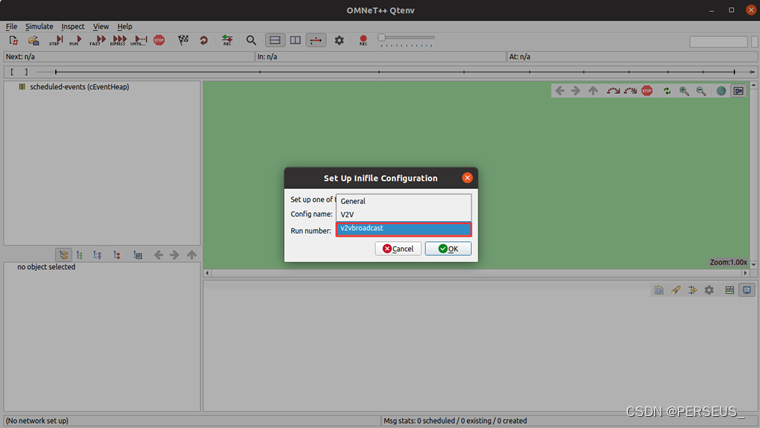This screenshot has width=760, height=428.
Task: Click the timeline bar
Action: (380, 72)
